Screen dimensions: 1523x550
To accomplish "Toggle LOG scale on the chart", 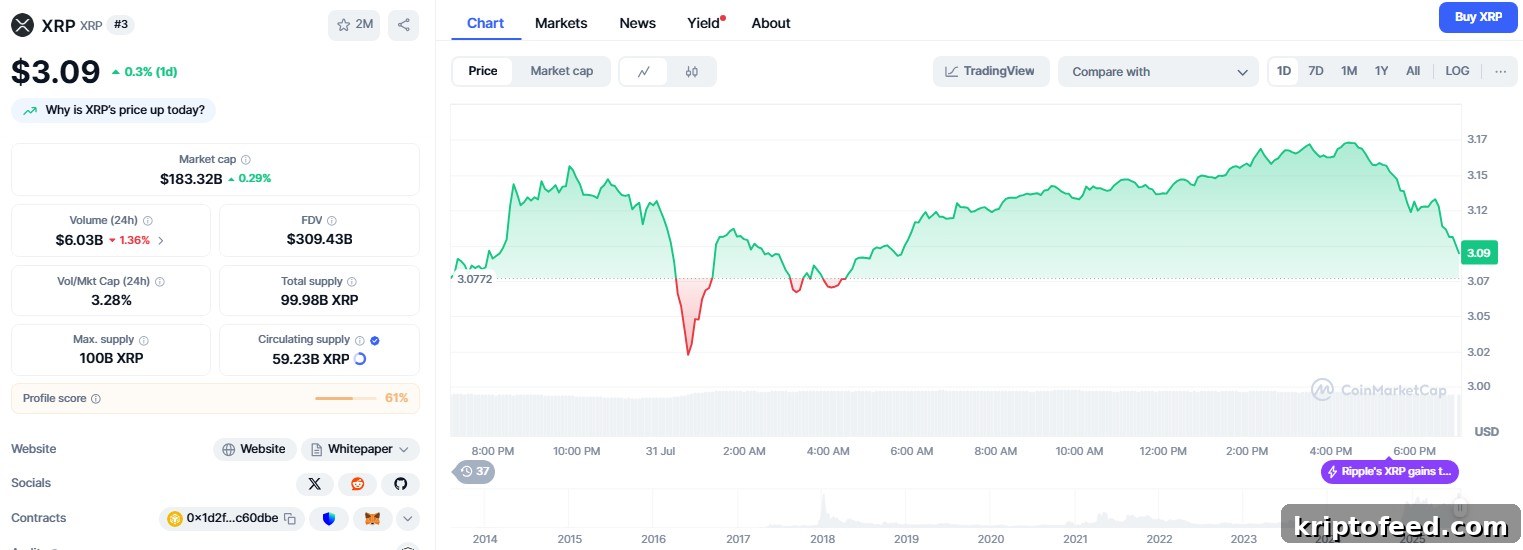I will tap(1457, 71).
